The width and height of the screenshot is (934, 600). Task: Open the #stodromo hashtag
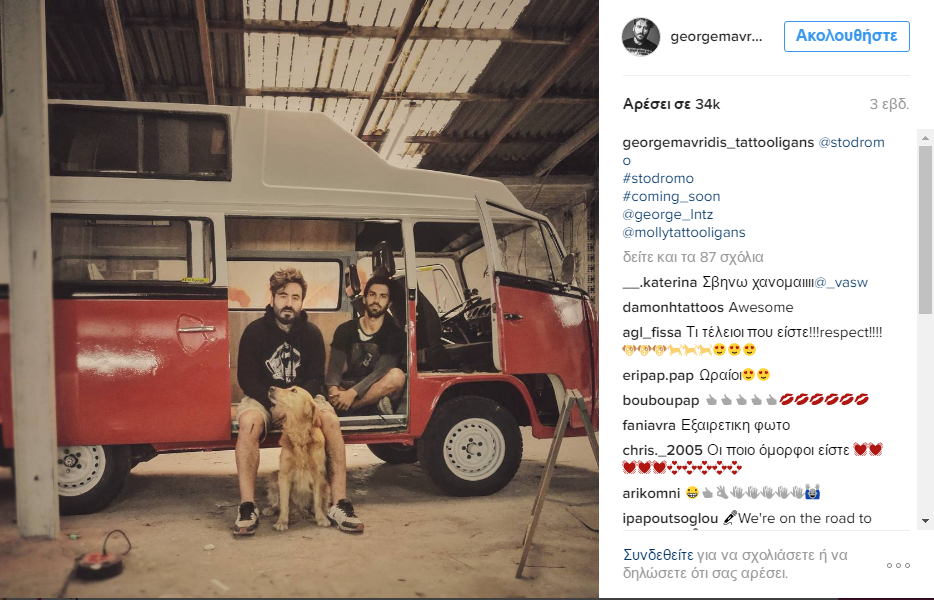pos(658,178)
